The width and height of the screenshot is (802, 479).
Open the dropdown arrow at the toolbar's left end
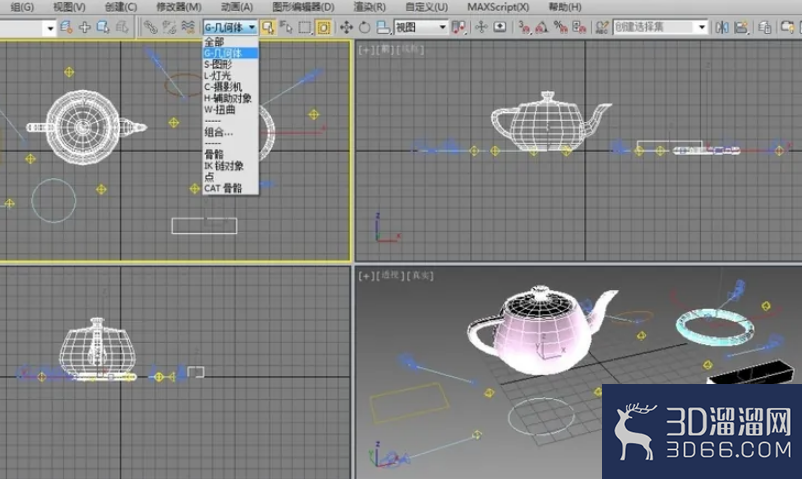tap(50, 28)
